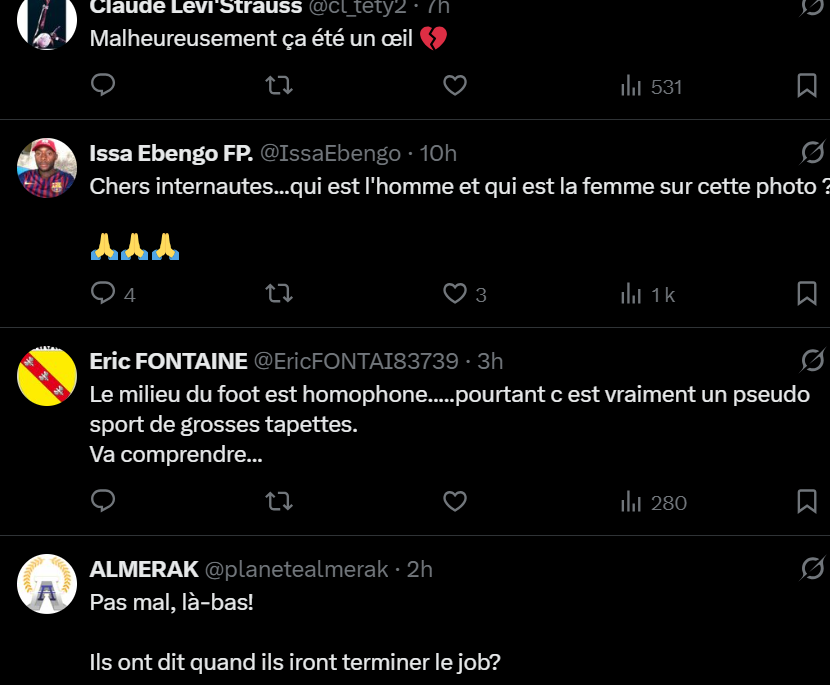This screenshot has width=830, height=685.
Task: Like the Claude Levi'Strauss tweet
Action: point(455,86)
